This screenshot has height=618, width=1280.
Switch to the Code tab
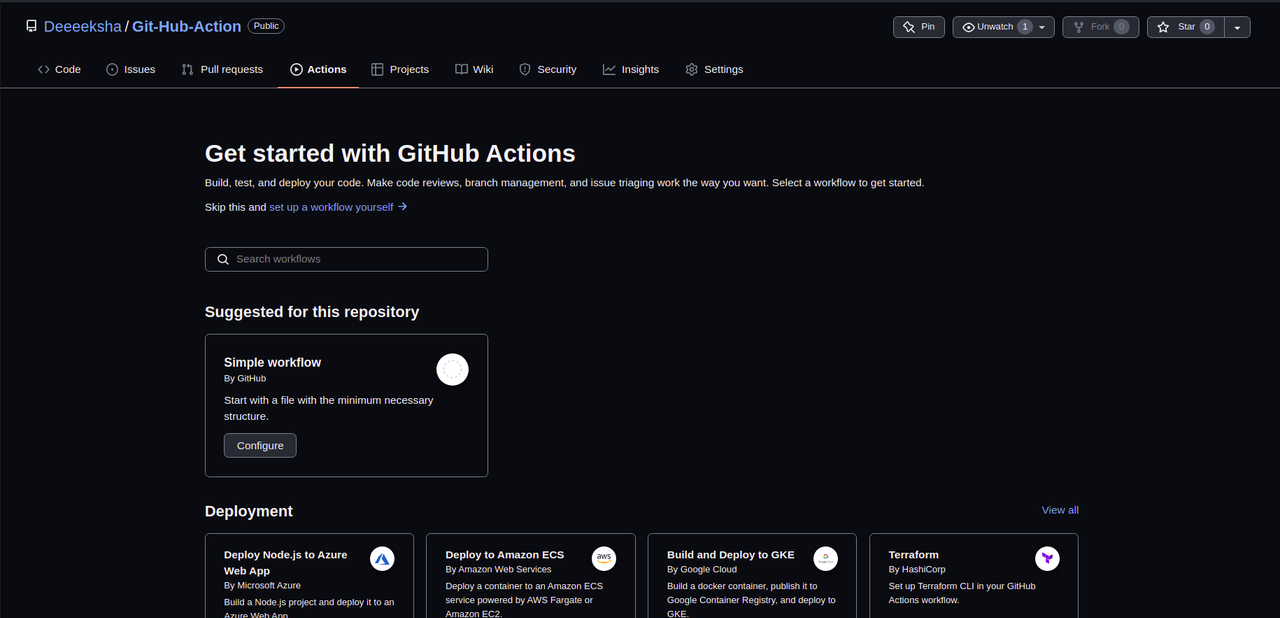(59, 69)
